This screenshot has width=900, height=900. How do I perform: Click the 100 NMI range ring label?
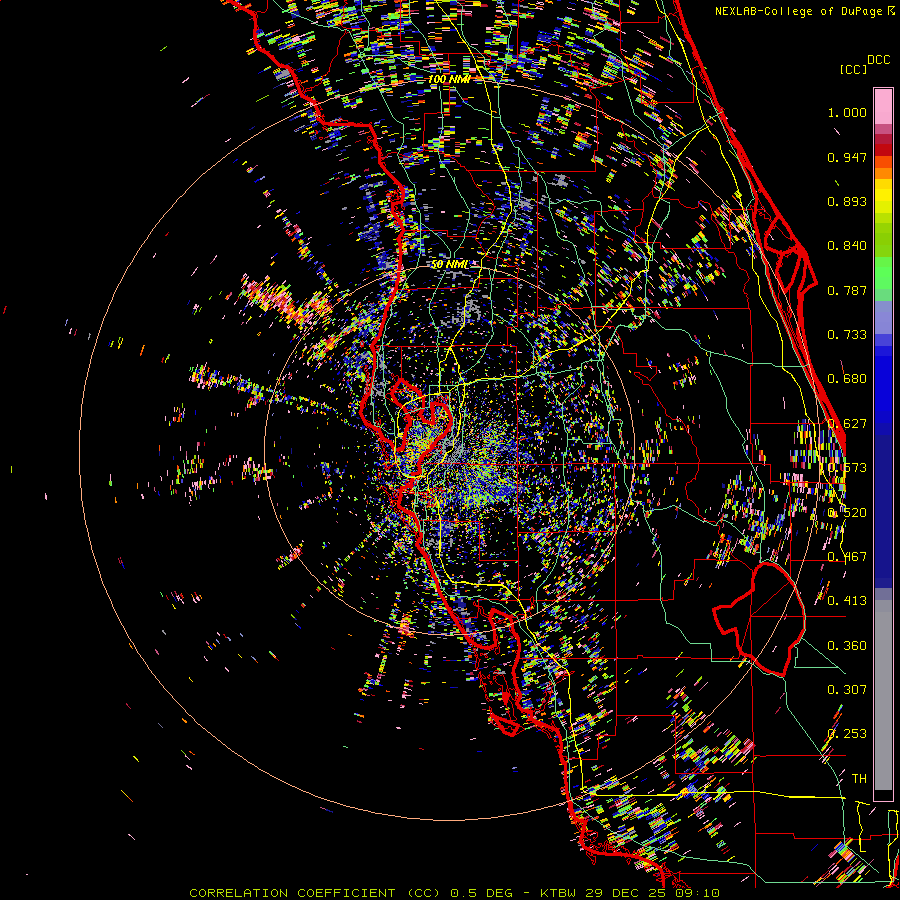(449, 79)
